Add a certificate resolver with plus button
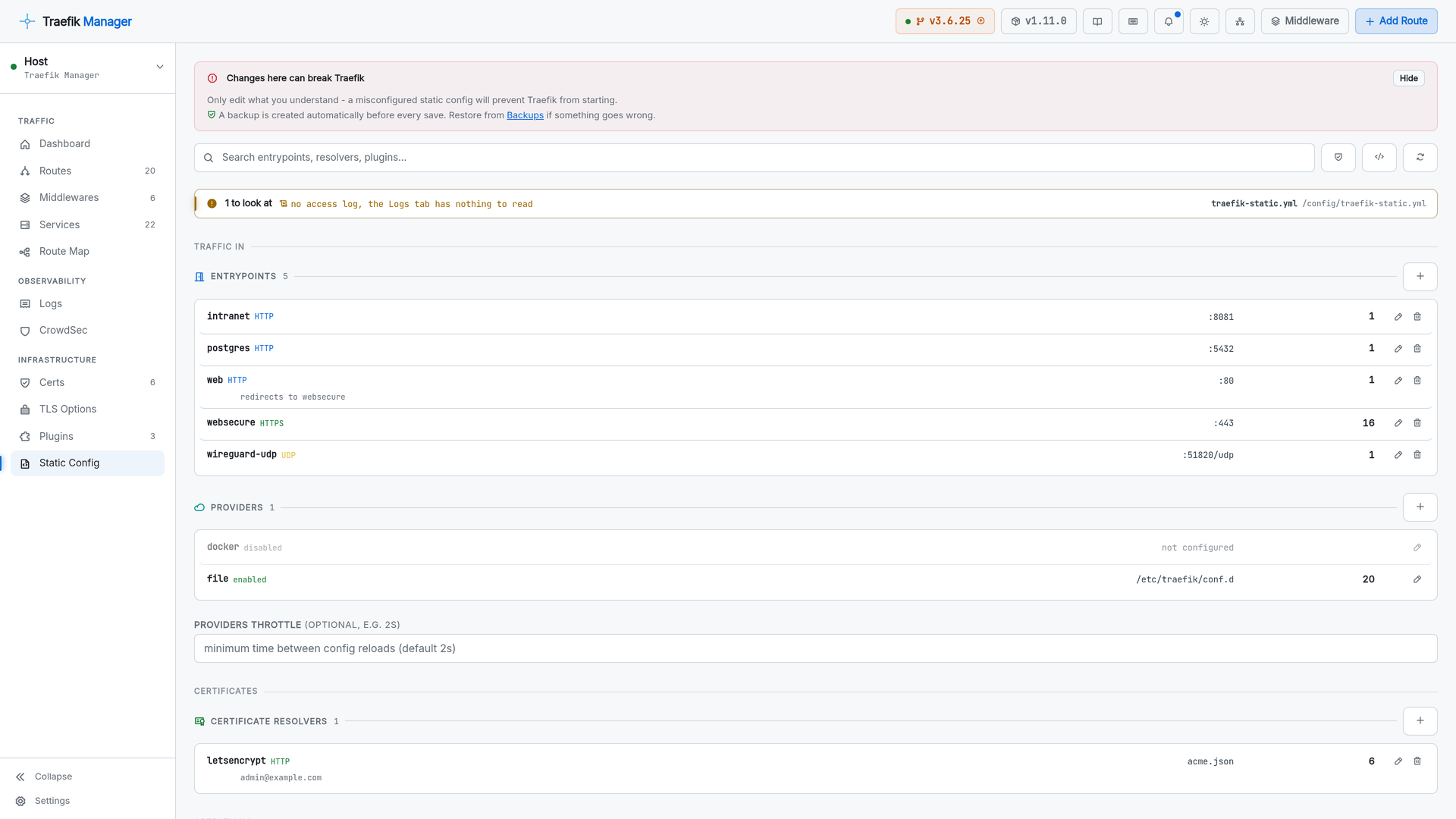Screen dimensions: 1456x819 click(x=1420, y=721)
